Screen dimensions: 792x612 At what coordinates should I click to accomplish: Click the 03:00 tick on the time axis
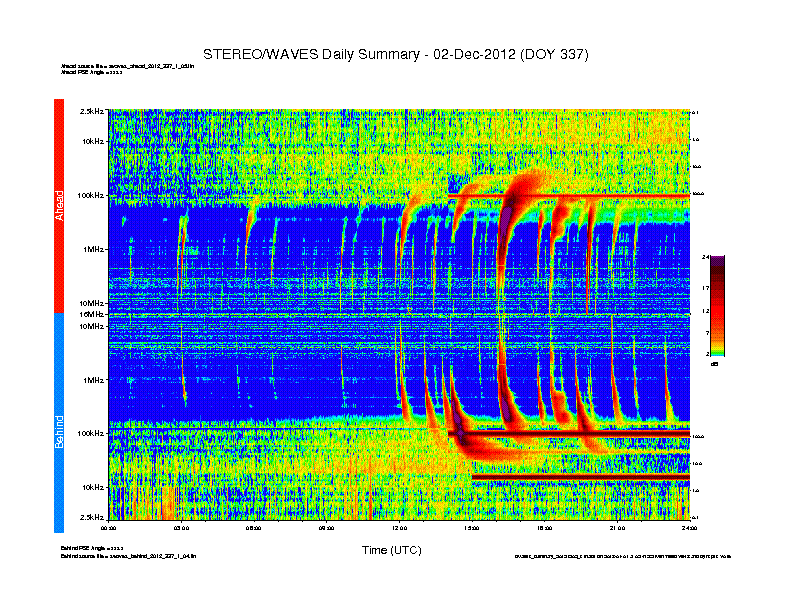point(182,528)
